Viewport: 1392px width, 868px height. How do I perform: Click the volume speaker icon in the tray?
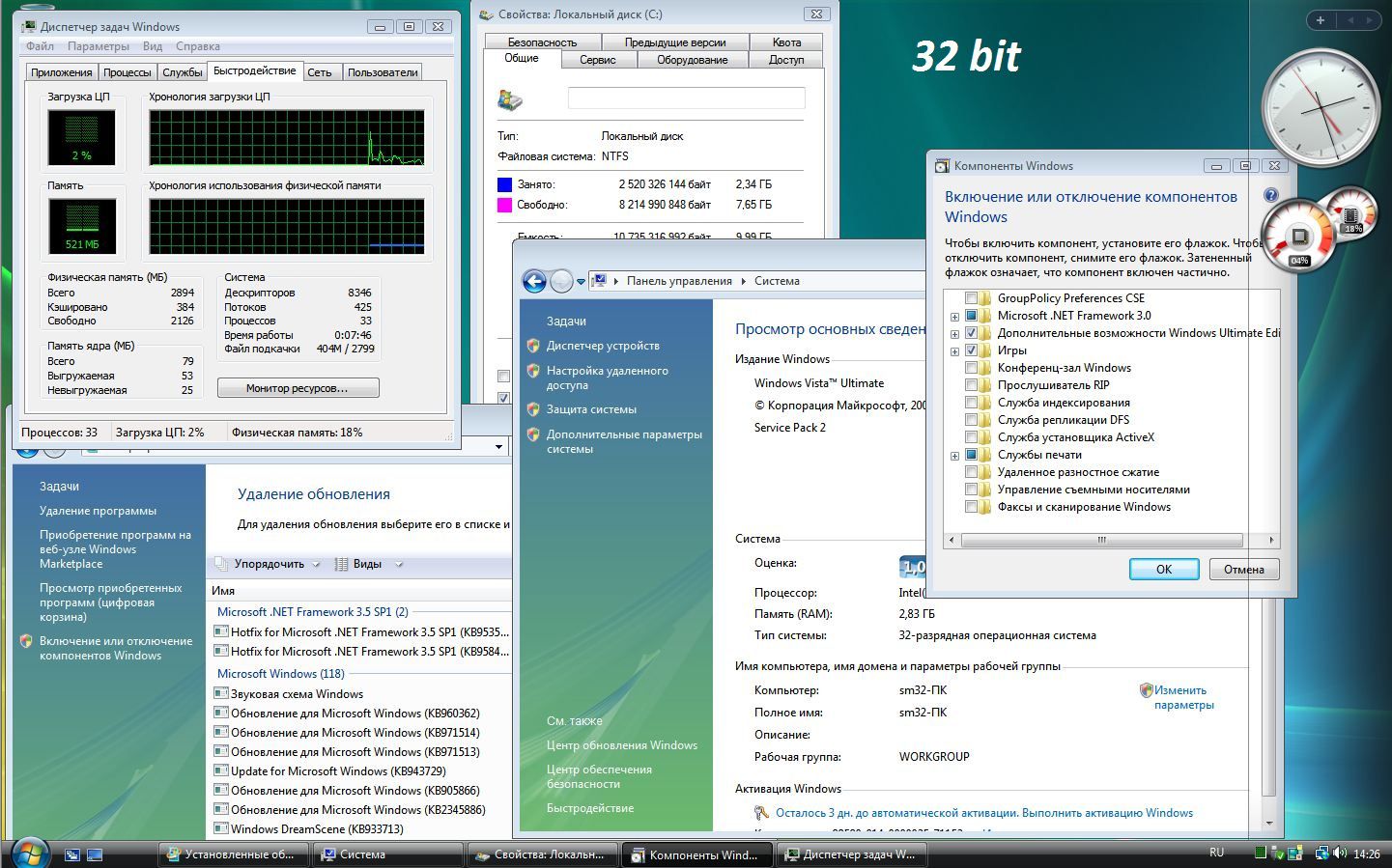1339,854
